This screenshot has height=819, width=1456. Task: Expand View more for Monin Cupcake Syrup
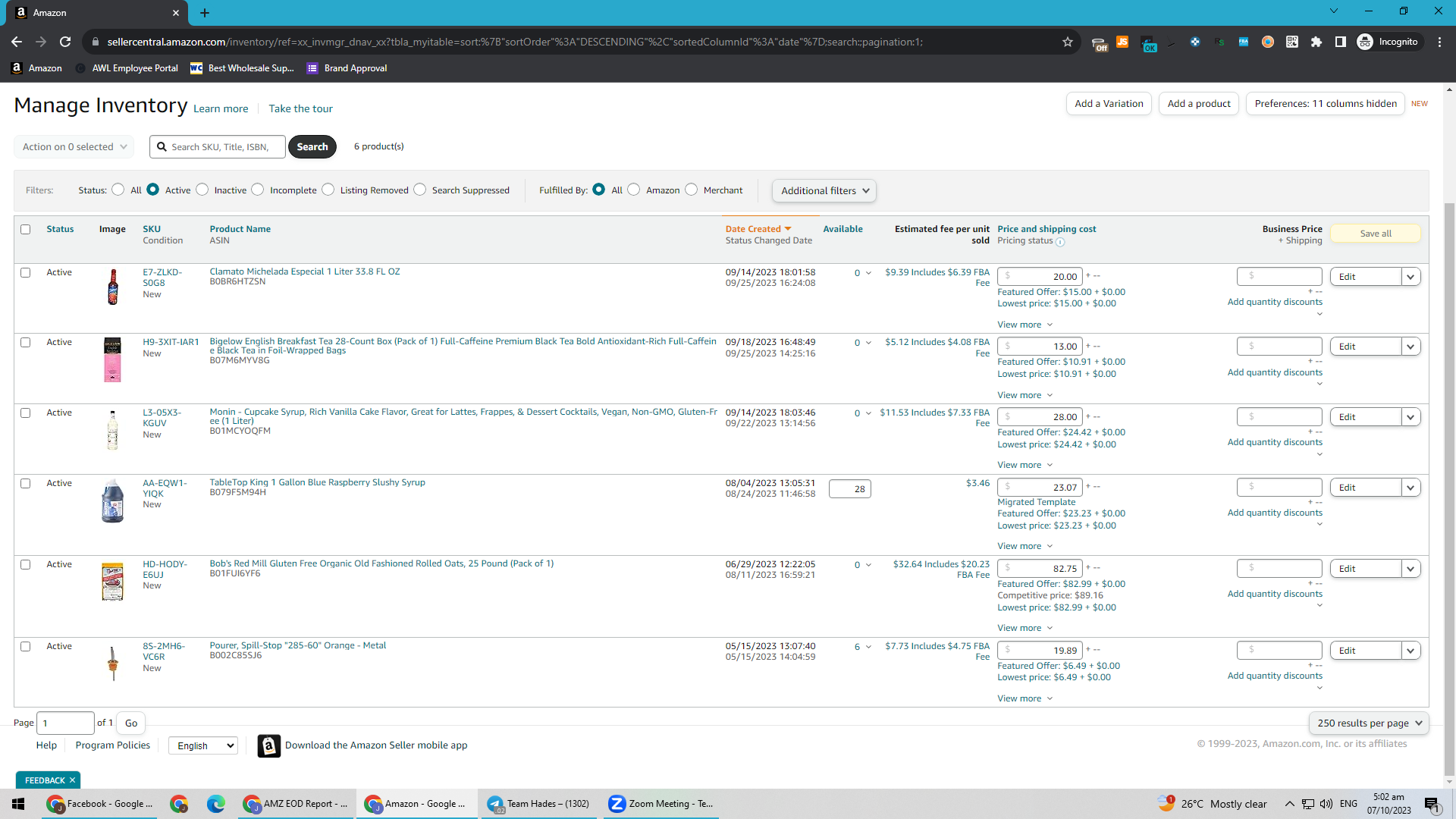coord(1025,465)
